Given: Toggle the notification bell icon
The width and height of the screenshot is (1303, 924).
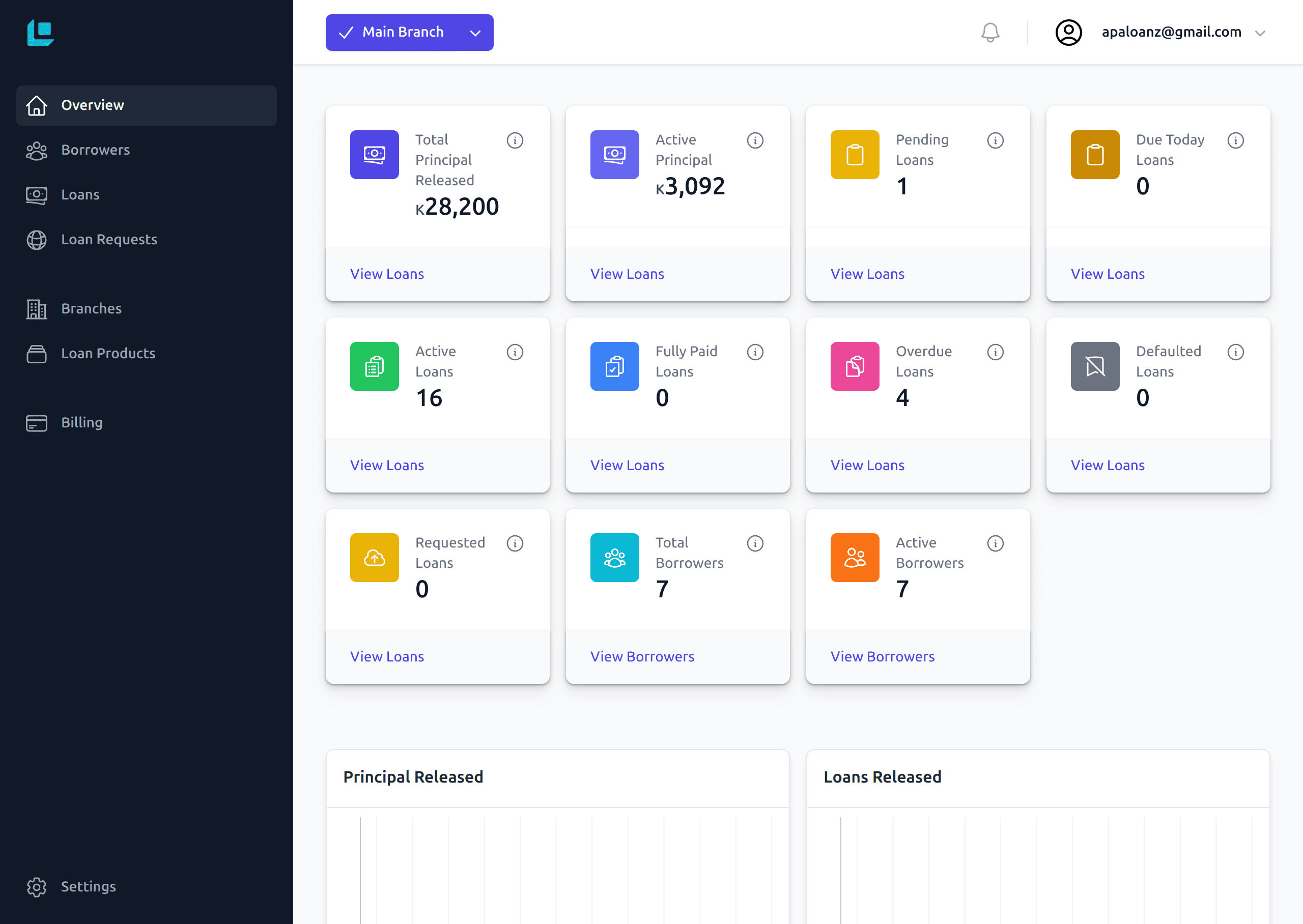Looking at the screenshot, I should coord(991,32).
